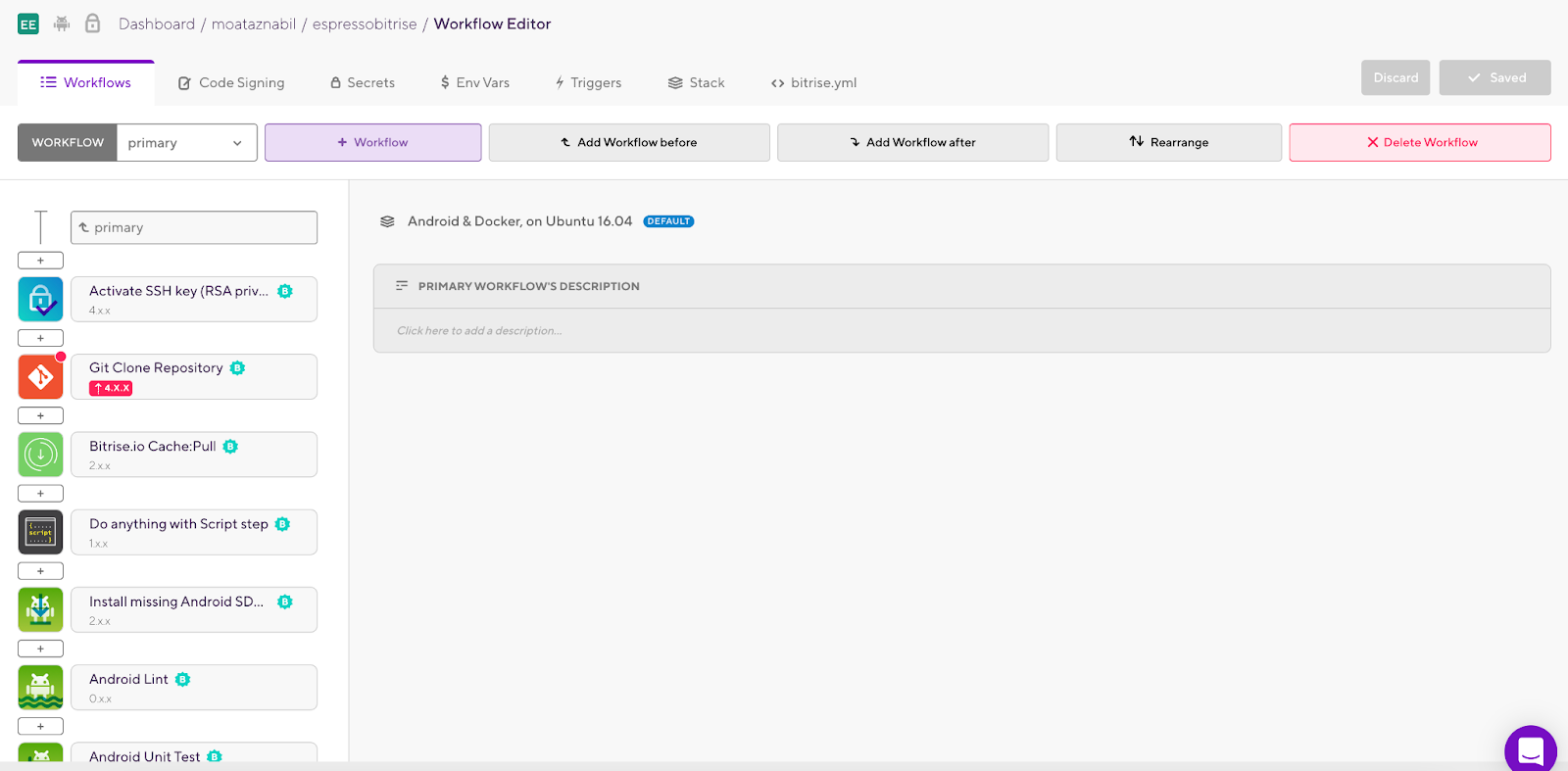Add step between Git Clone and Cache:Pull

(40, 415)
